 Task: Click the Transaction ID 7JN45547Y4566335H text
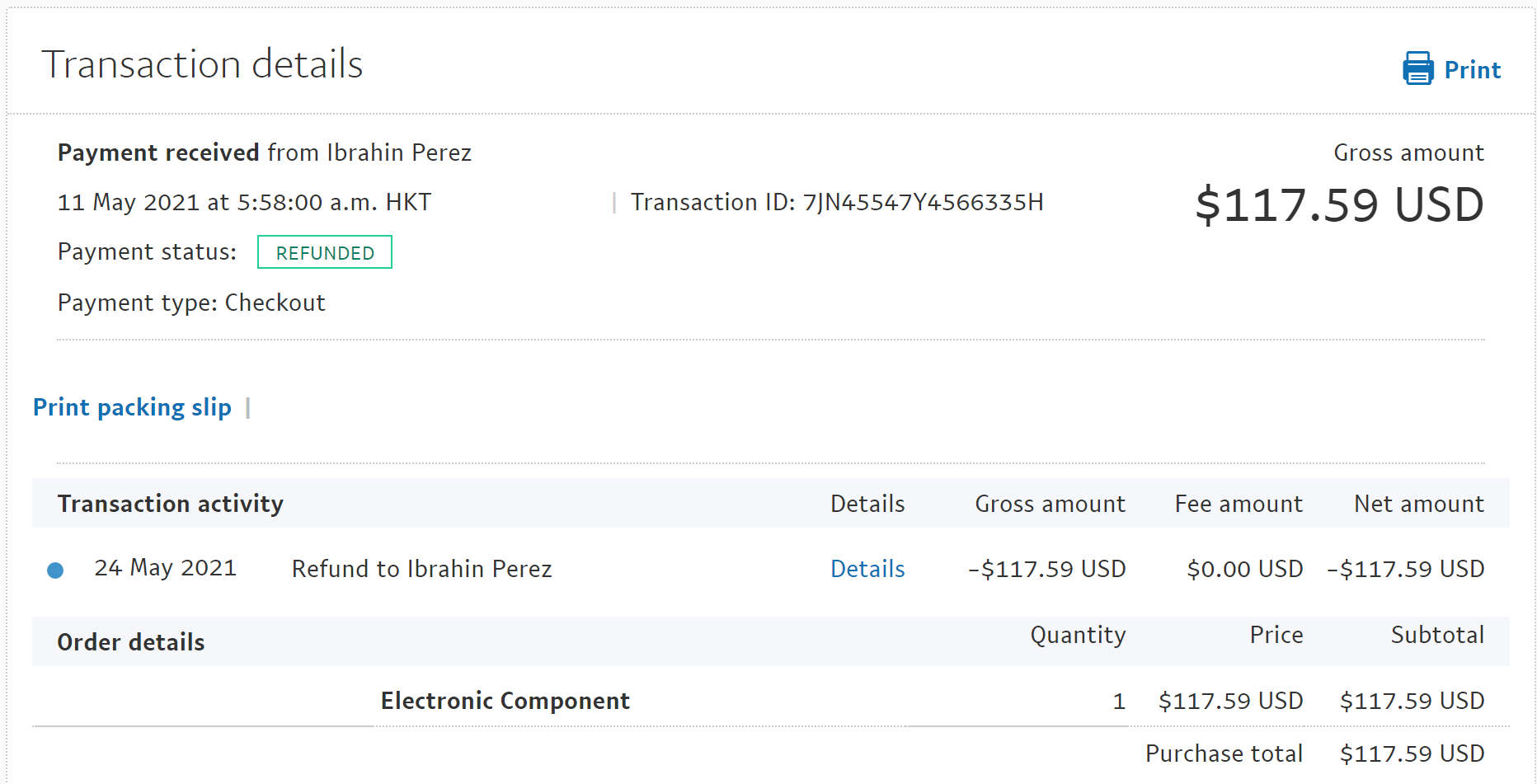coord(837,202)
